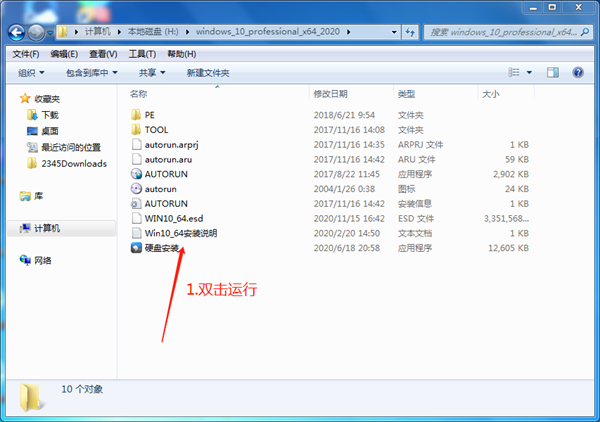This screenshot has width=600, height=422.
Task: Select 本地磁盘 (H:) in address breadcrumb
Action: (153, 31)
